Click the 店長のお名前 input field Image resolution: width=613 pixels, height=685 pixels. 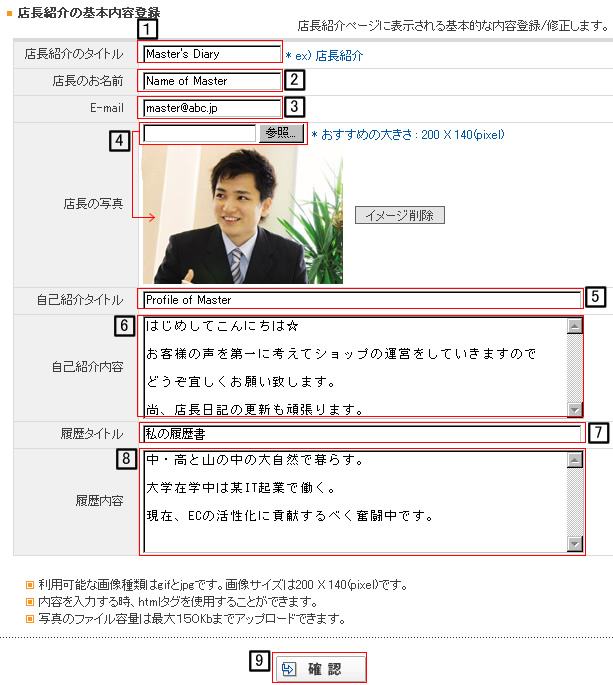(x=212, y=81)
